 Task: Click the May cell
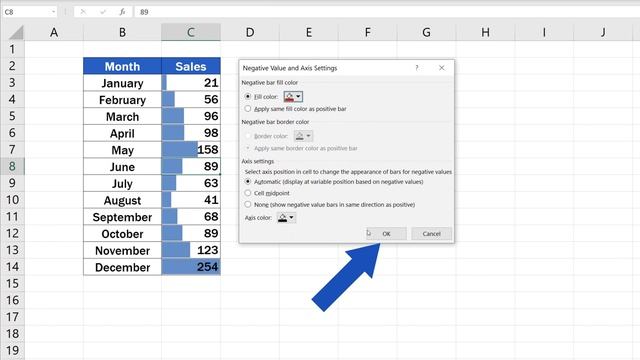pyautogui.click(x=122, y=150)
